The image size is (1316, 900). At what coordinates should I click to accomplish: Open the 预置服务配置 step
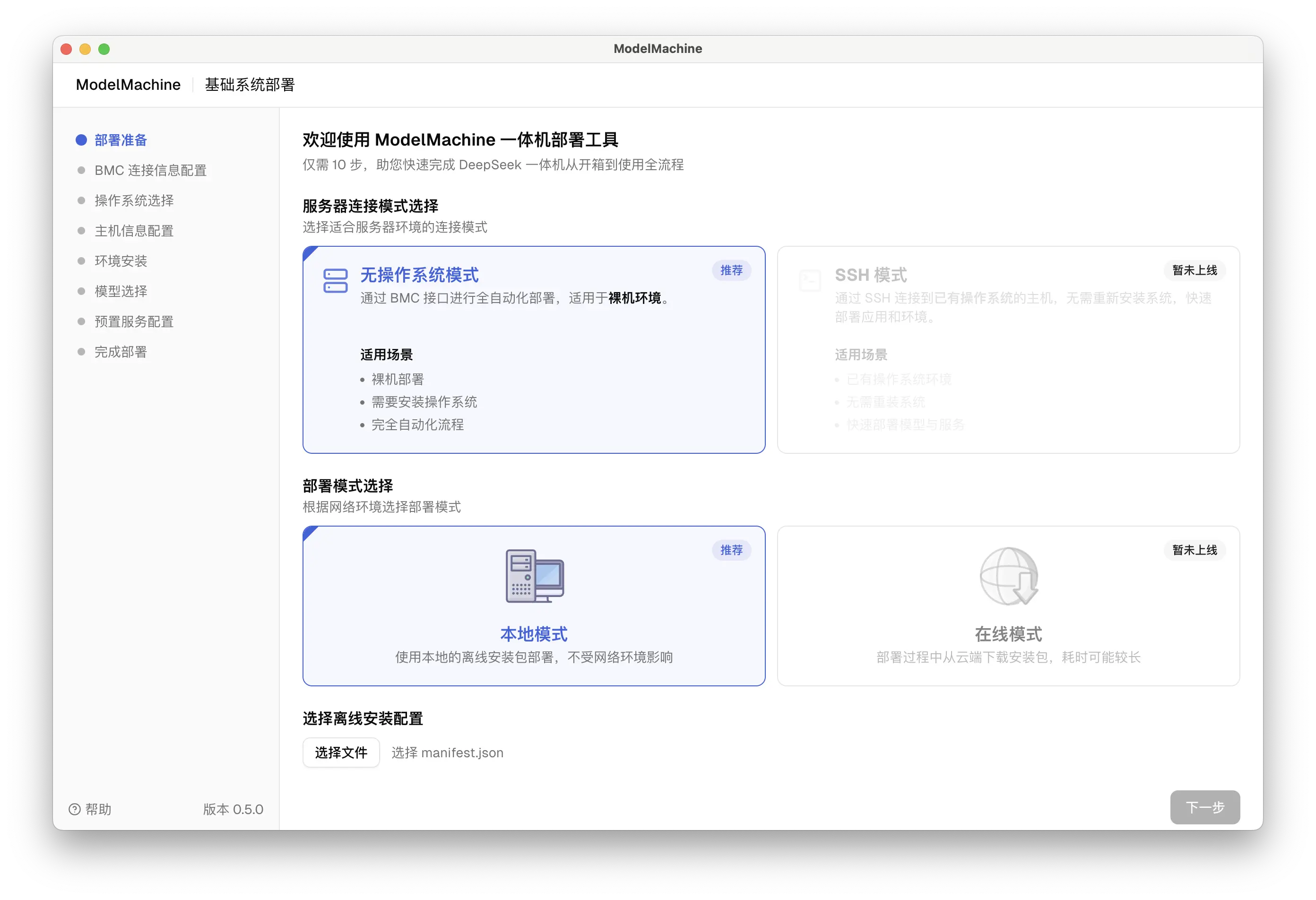point(134,322)
